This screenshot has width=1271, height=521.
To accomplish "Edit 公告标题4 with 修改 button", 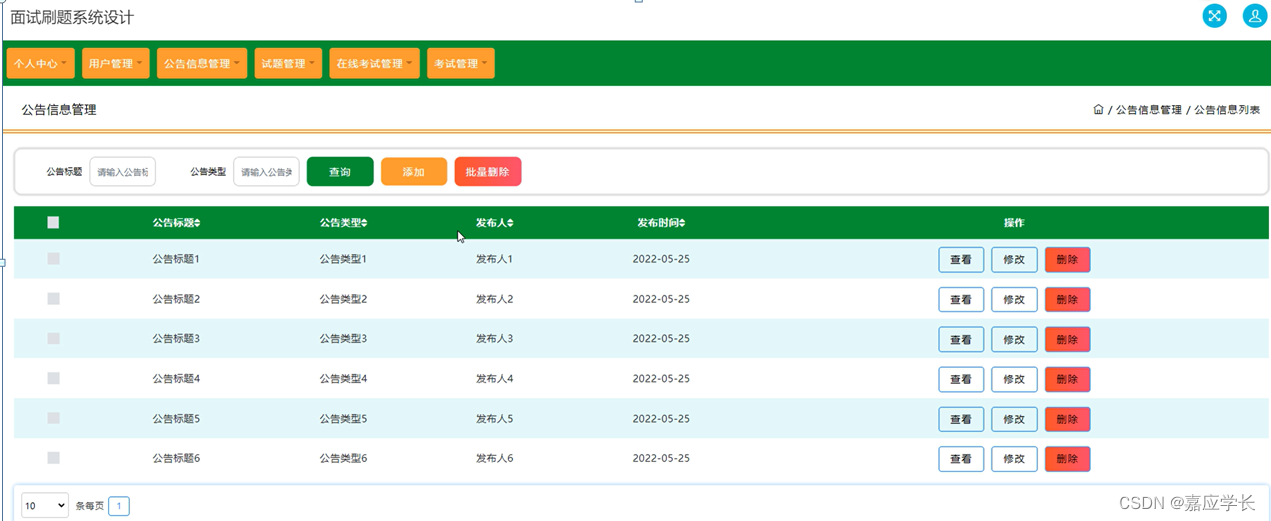I will pyautogui.click(x=1014, y=379).
